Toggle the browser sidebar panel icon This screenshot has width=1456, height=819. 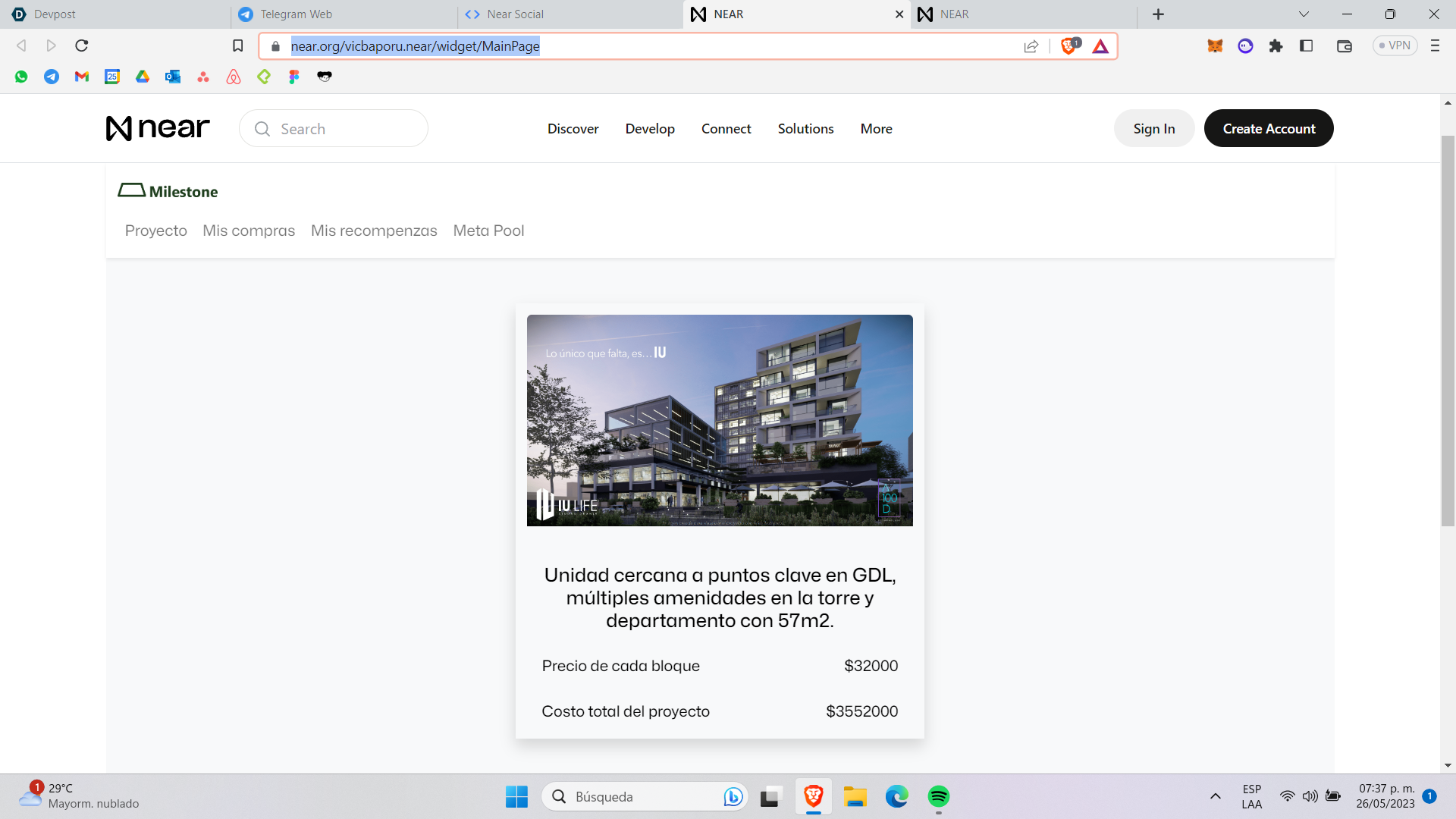click(1306, 46)
